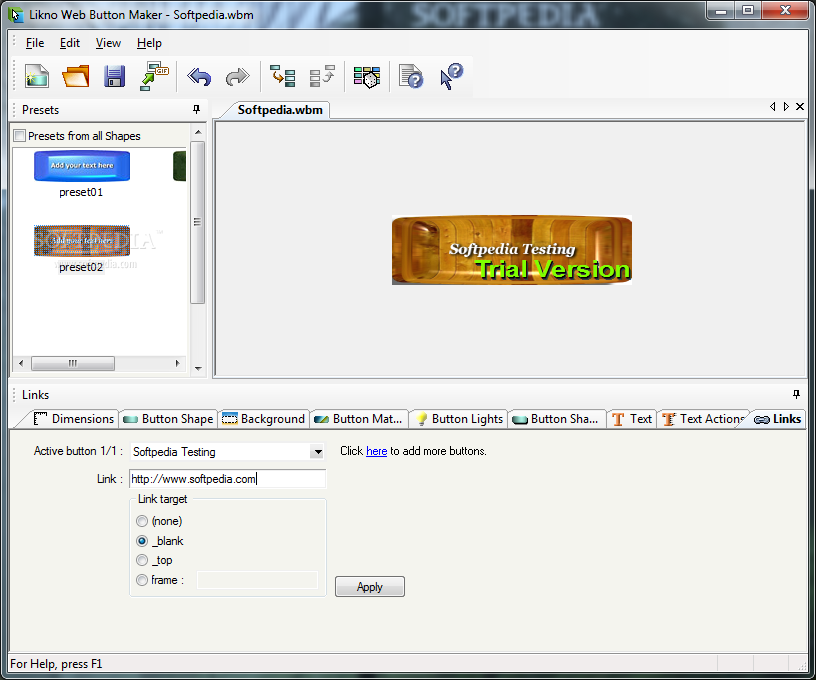Enable Presets from all Shapes checkbox
The image size is (816, 680).
(19, 136)
